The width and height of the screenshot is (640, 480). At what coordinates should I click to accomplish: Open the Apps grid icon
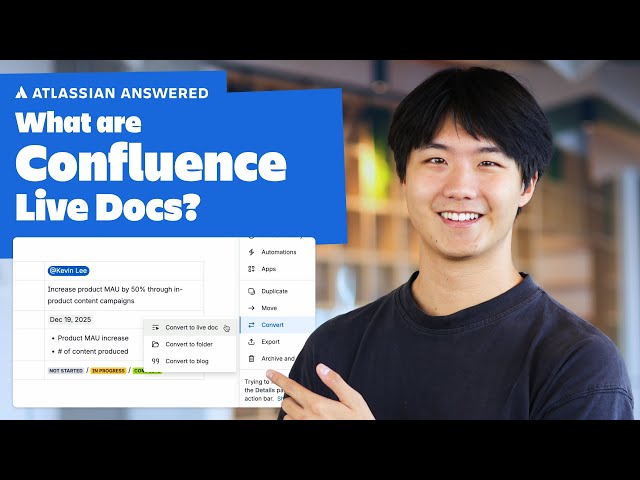click(251, 269)
